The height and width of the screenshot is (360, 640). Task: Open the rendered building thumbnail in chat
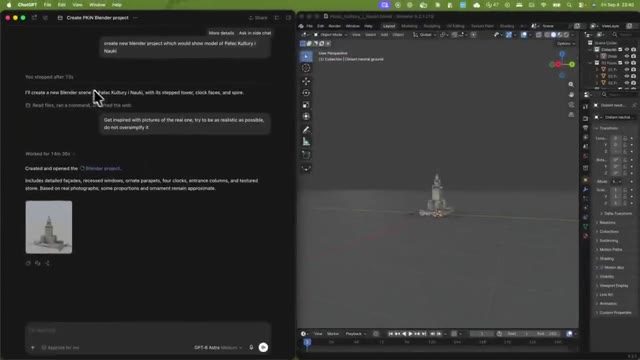click(49, 227)
